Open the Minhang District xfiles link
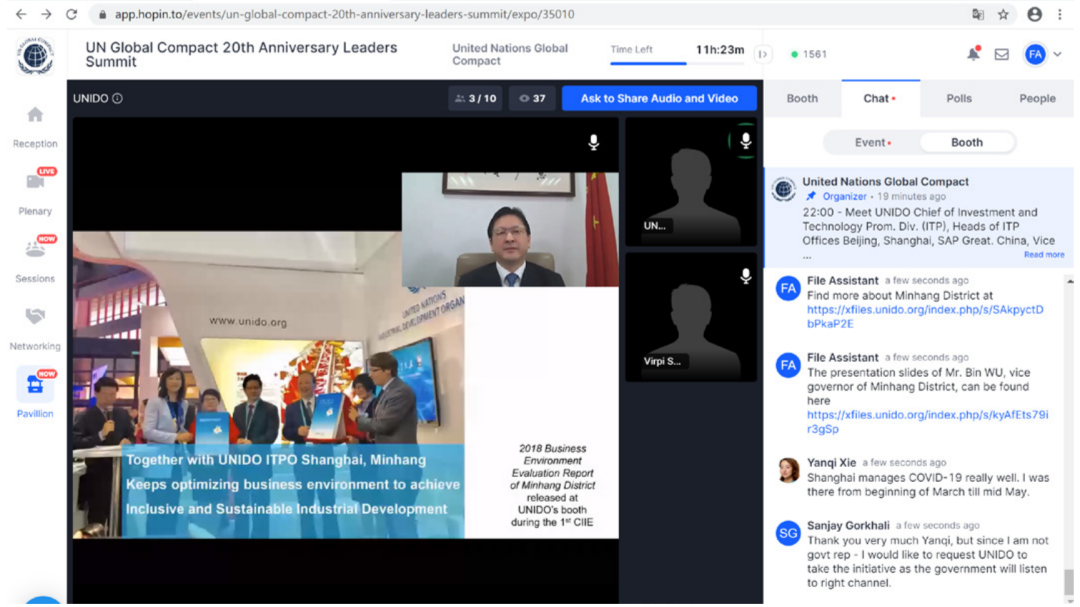The image size is (1080, 607). click(x=925, y=317)
